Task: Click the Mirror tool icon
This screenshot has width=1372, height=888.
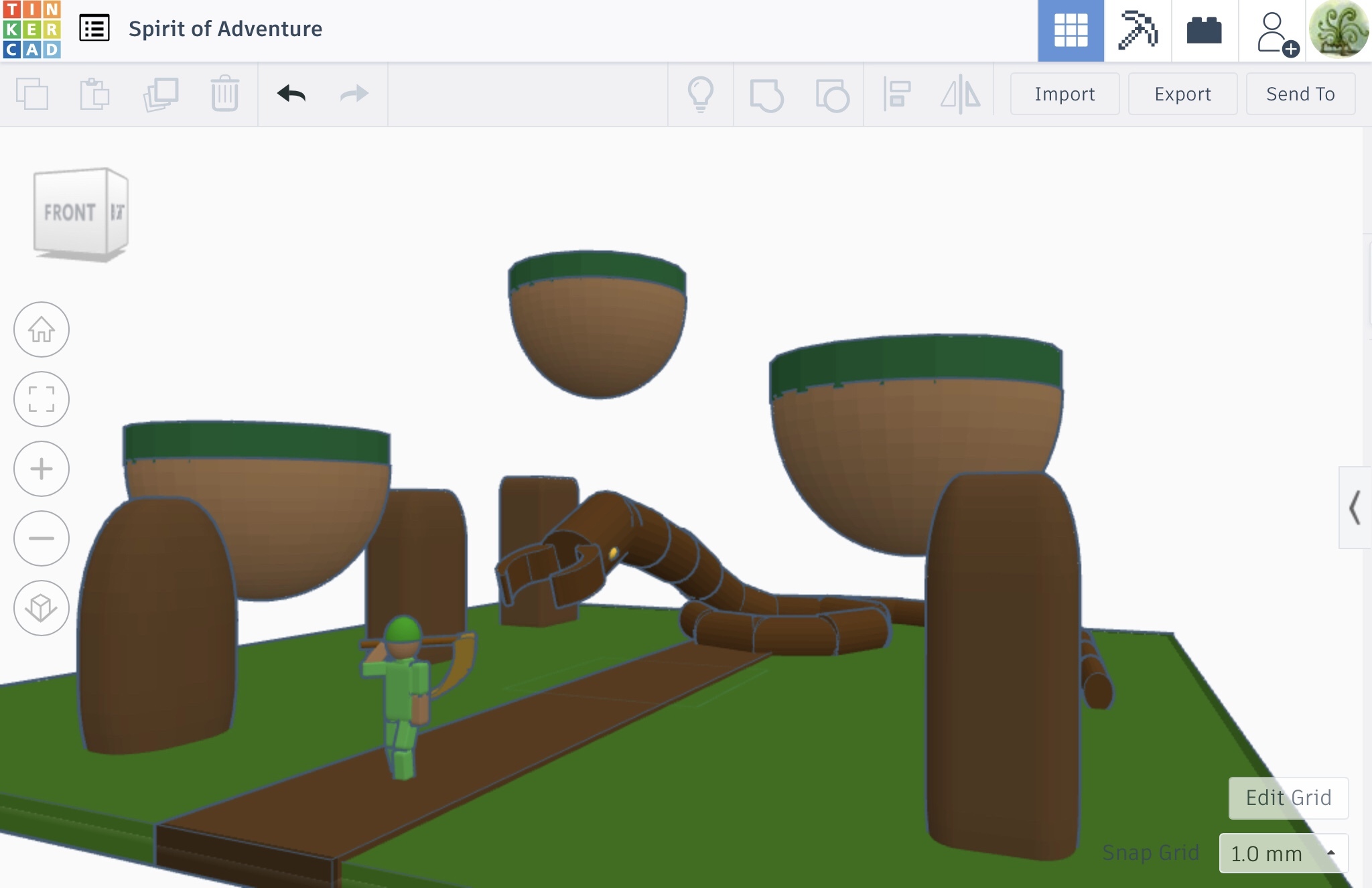Action: [961, 94]
